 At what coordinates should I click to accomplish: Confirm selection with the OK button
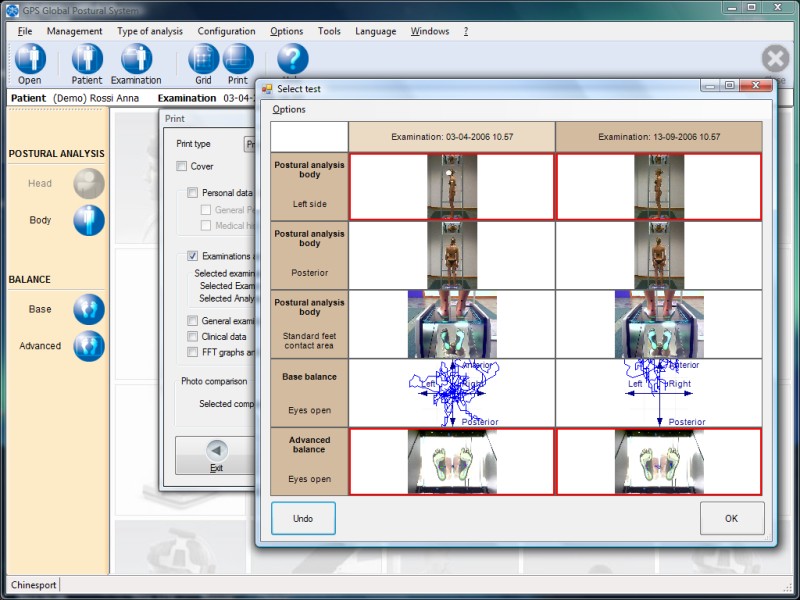732,518
